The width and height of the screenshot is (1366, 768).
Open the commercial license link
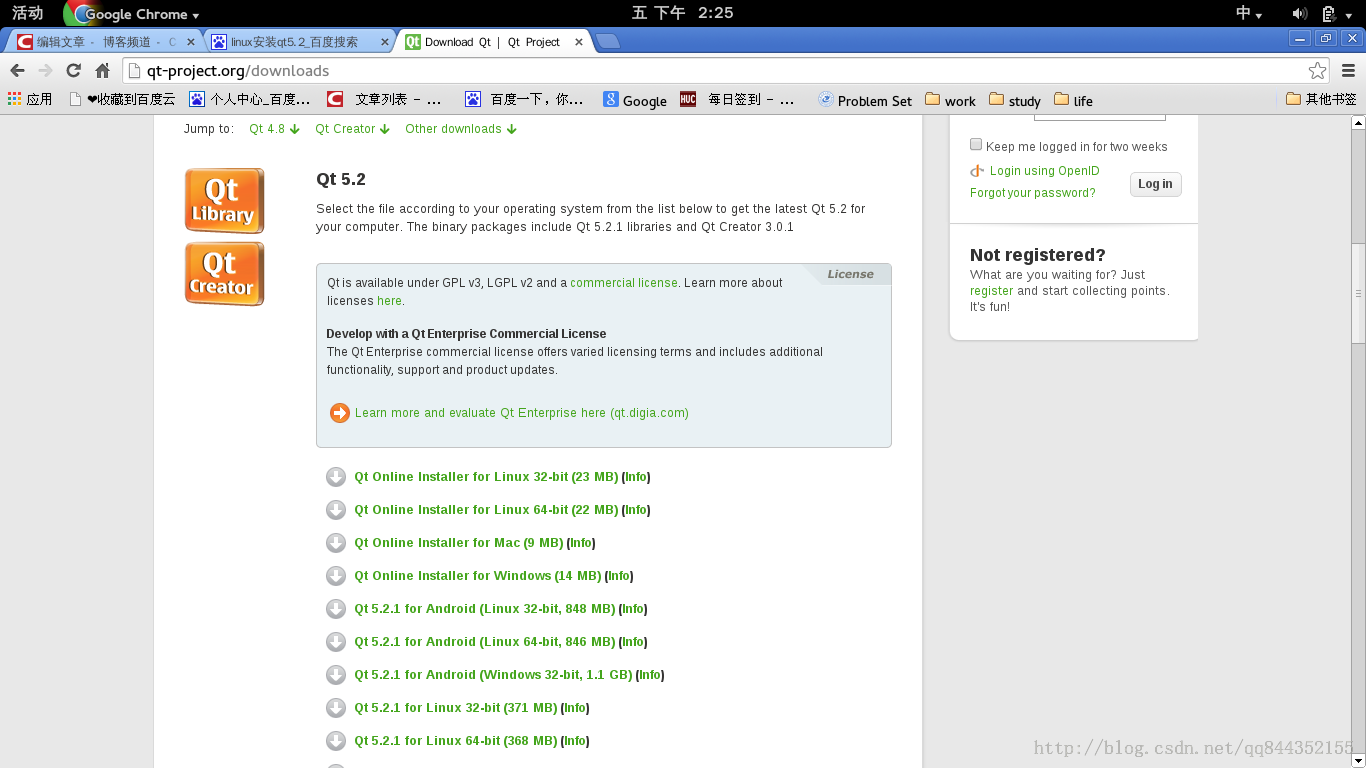tap(624, 283)
